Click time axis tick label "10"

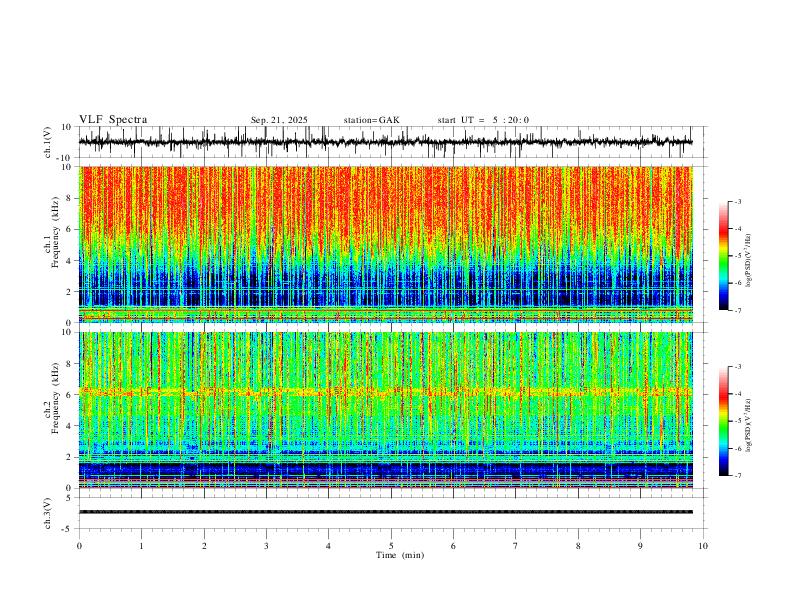click(x=703, y=546)
